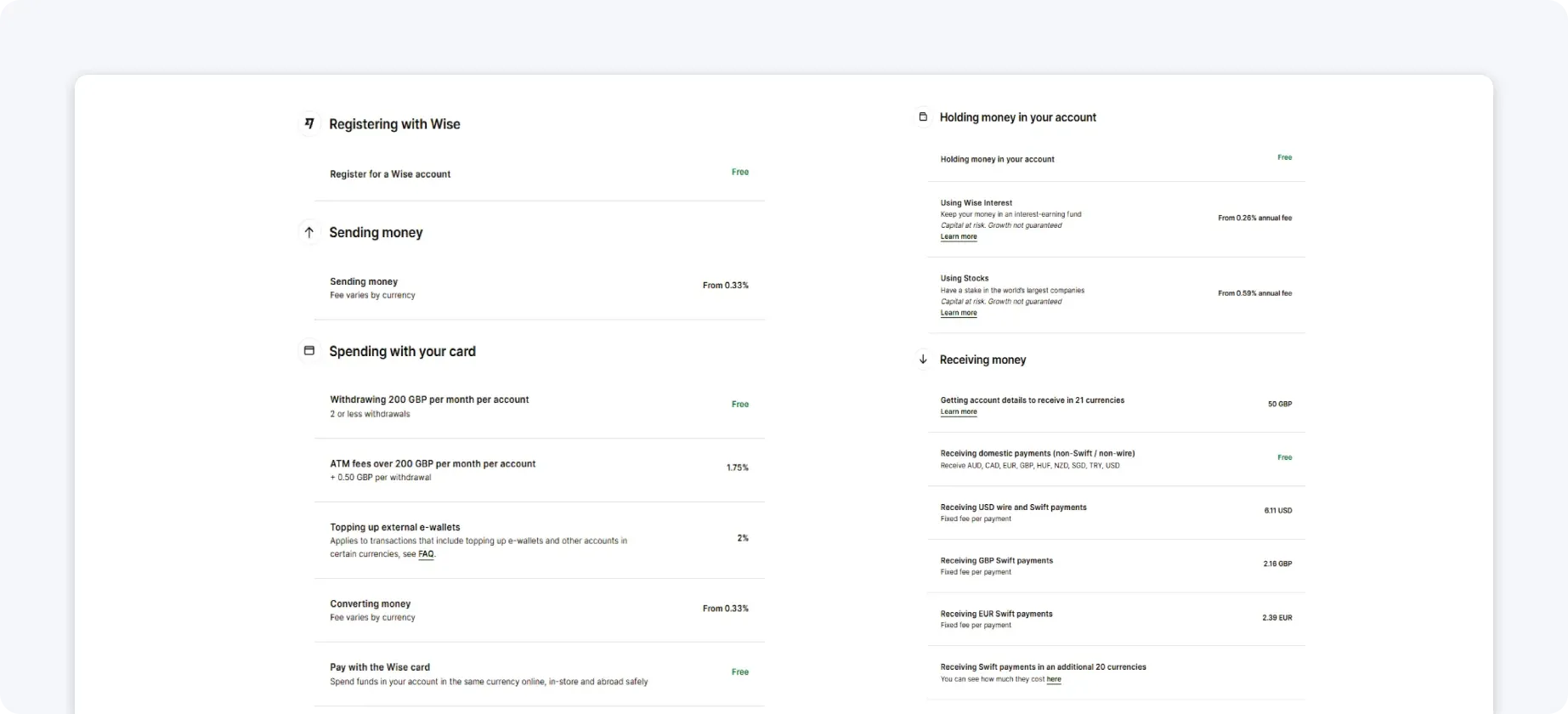The image size is (1568, 714).
Task: Click the Free value for Withdrawing 200 GBP
Action: (x=740, y=405)
